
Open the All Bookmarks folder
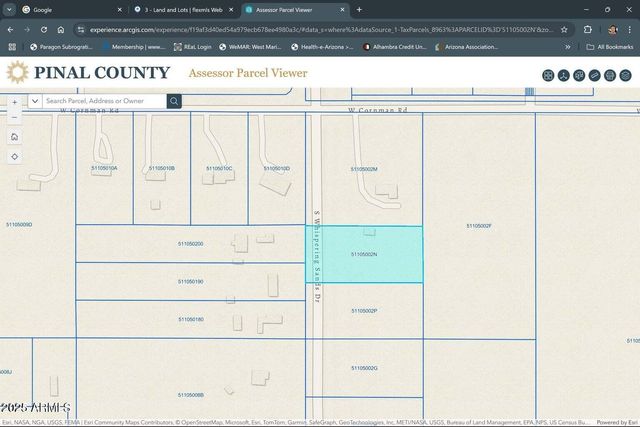point(609,46)
